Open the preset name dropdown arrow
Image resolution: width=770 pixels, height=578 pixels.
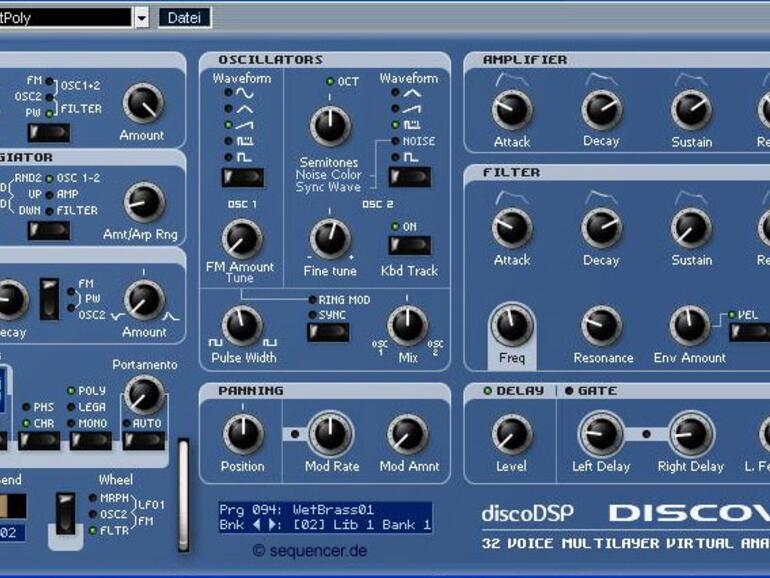click(x=141, y=19)
